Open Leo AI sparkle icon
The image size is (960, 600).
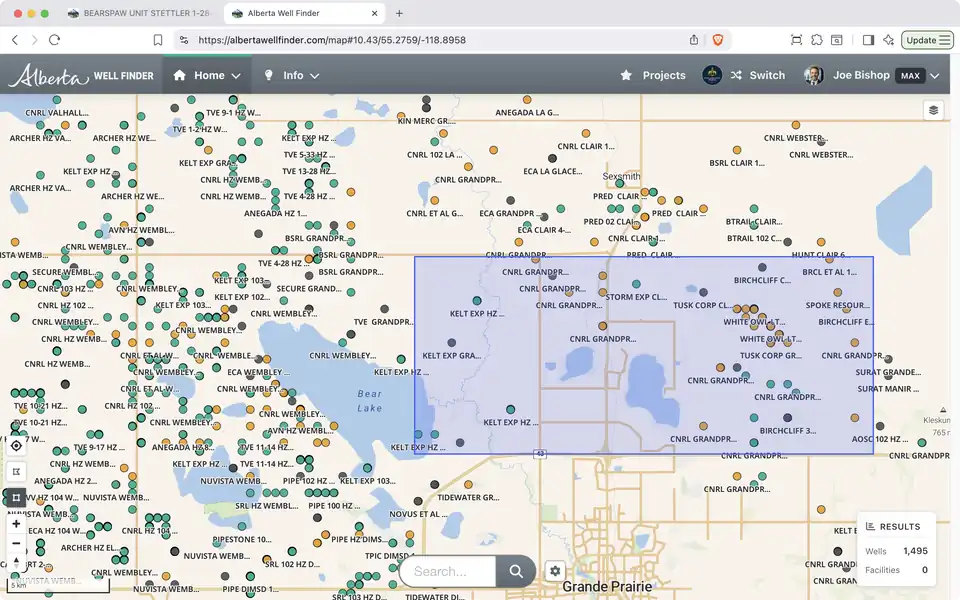coord(888,40)
